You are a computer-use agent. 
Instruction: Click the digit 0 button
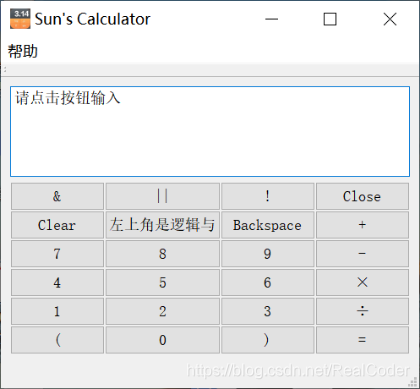pos(163,340)
